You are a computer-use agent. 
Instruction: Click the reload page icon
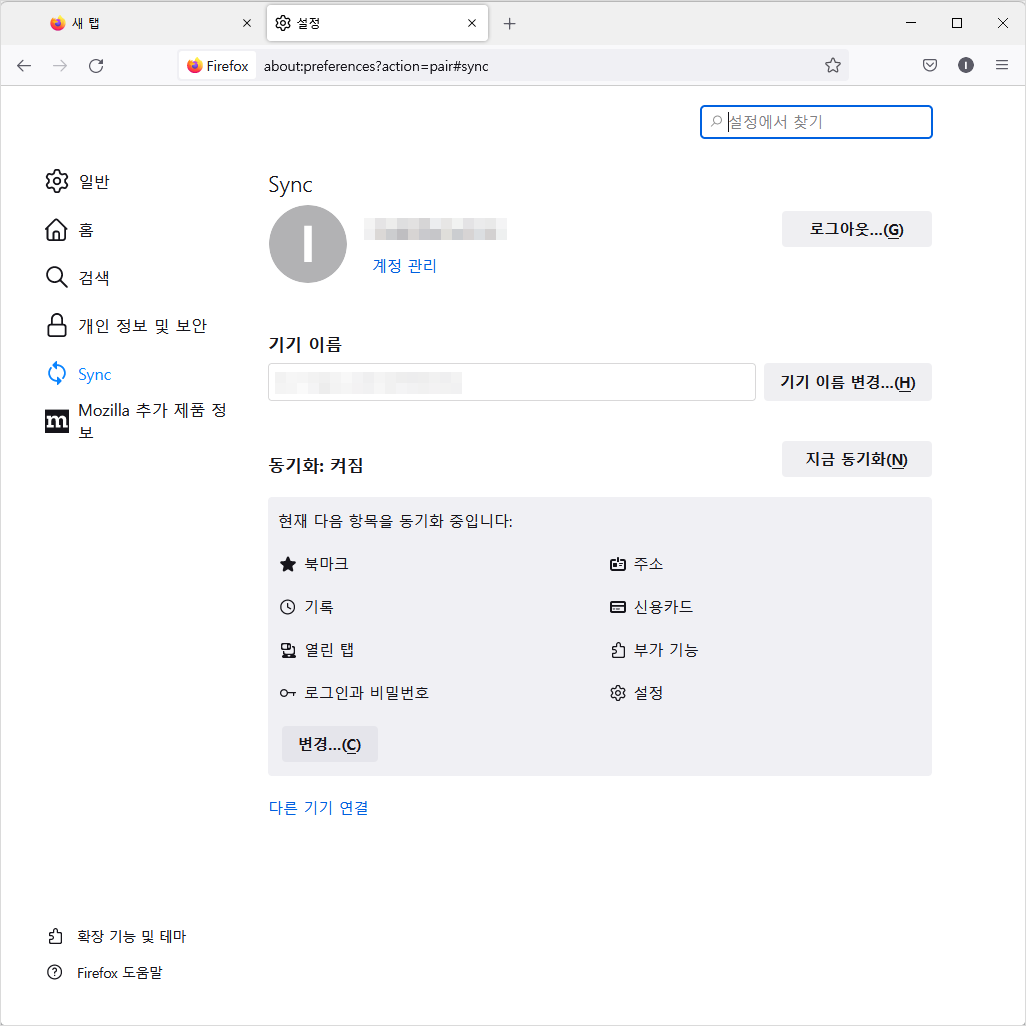coord(96,65)
